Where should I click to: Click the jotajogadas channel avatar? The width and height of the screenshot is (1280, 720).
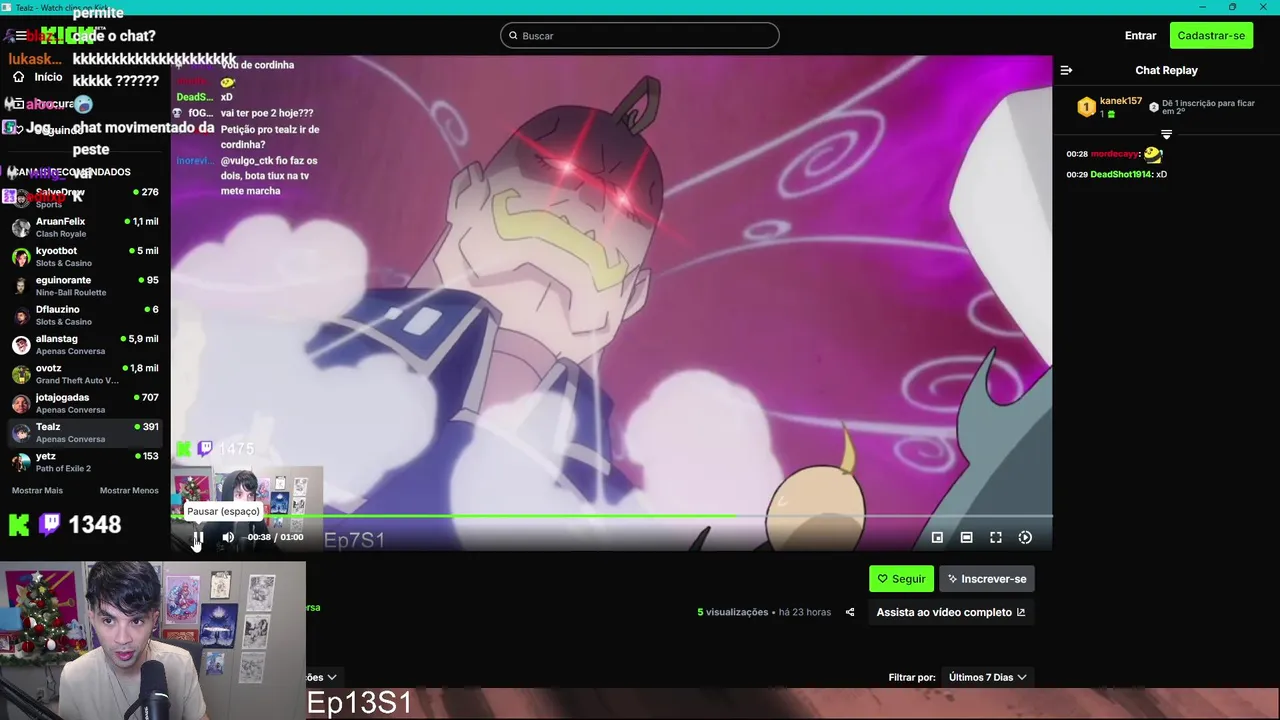coord(21,403)
